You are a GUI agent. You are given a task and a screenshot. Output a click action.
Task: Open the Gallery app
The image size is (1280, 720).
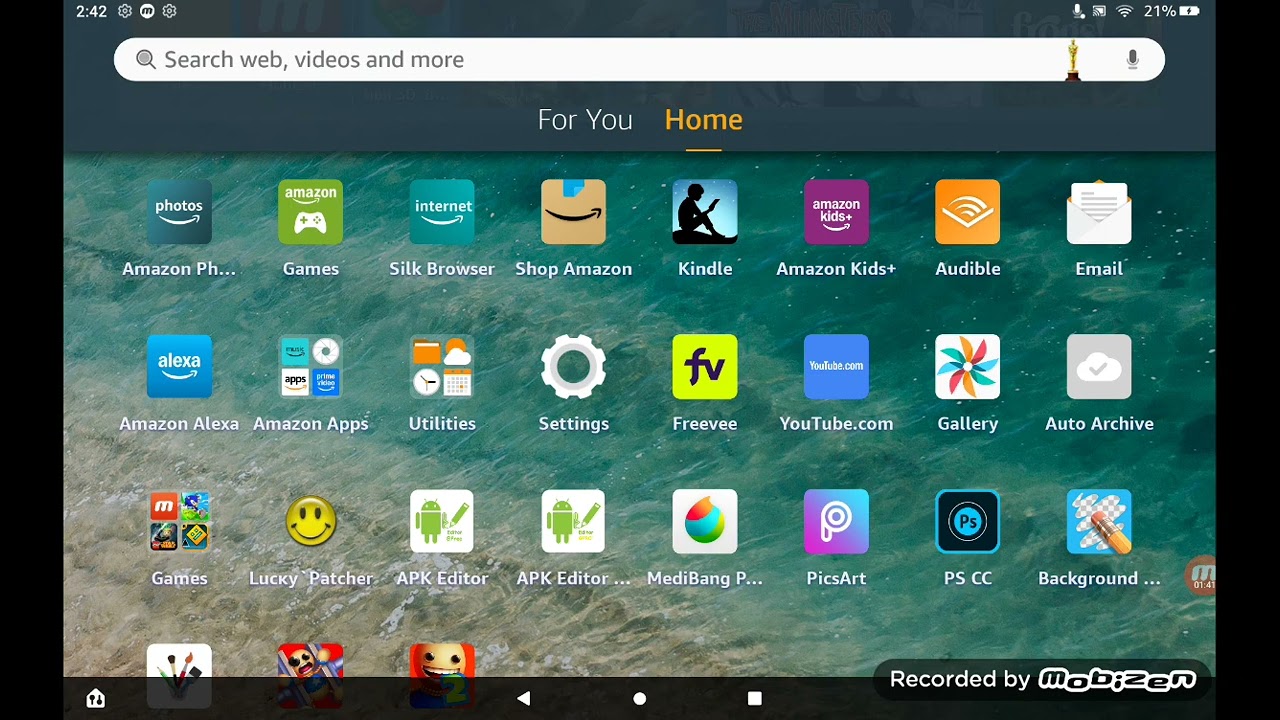(968, 367)
